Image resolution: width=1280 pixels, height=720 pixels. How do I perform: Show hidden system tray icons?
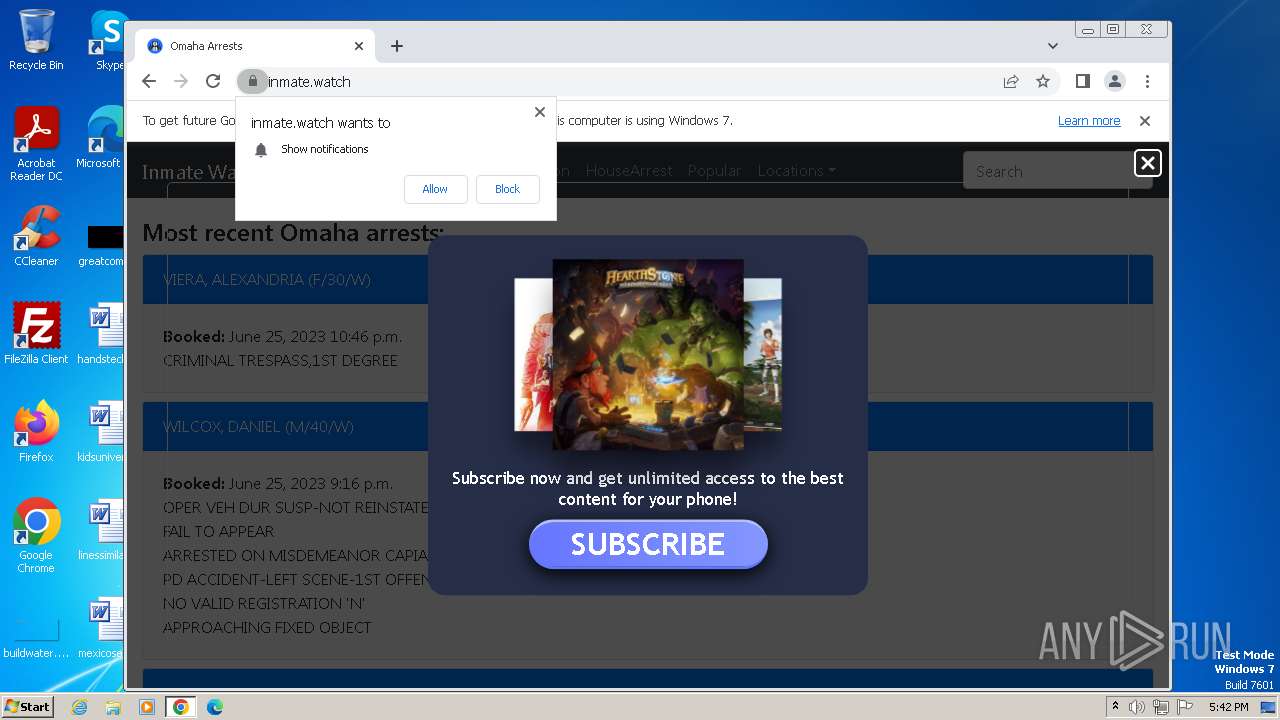pyautogui.click(x=1115, y=707)
